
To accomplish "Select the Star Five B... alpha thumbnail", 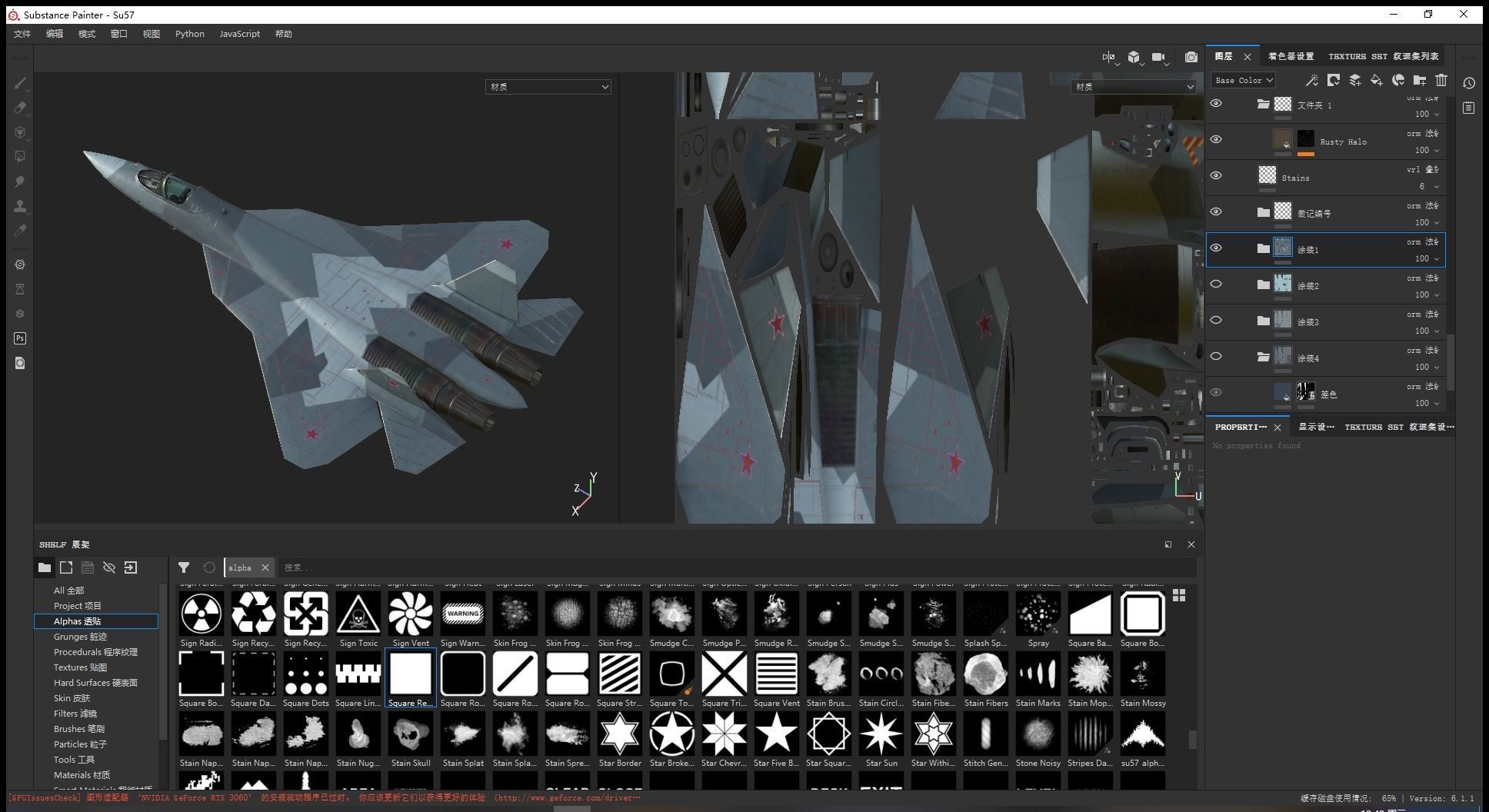I will [777, 734].
